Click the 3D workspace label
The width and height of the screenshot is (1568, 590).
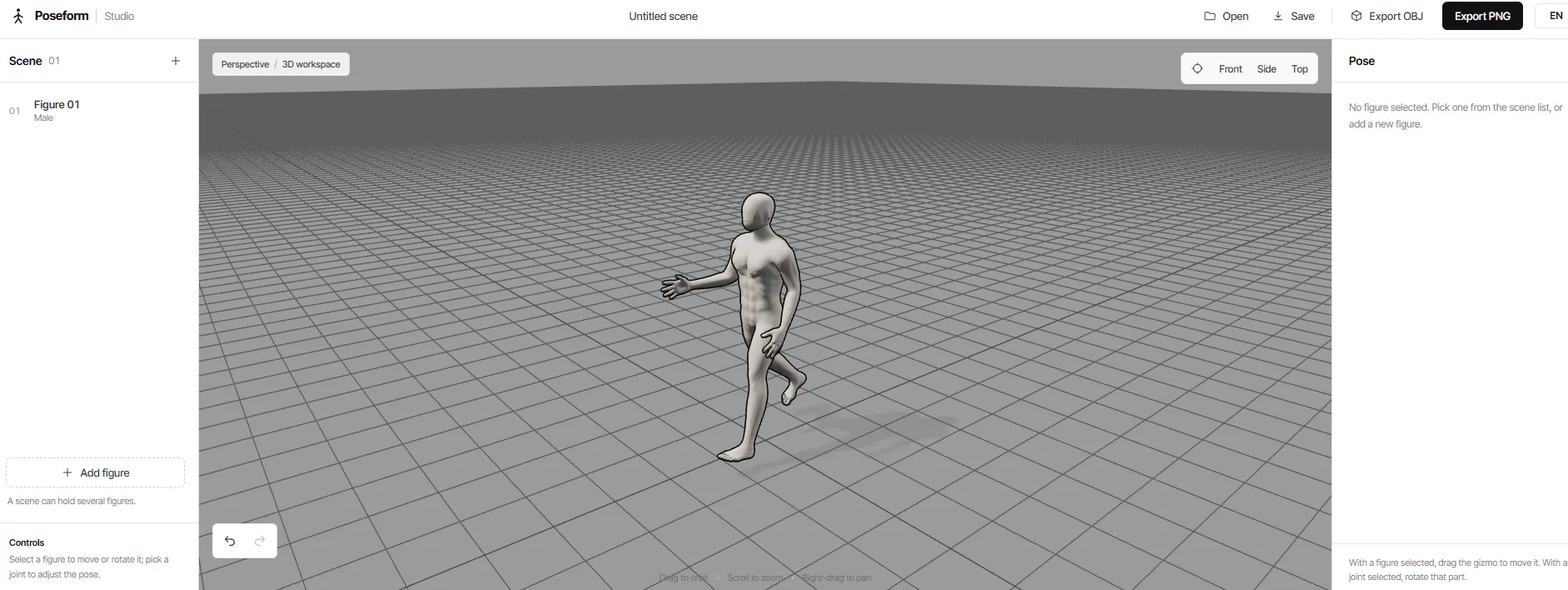[x=311, y=64]
